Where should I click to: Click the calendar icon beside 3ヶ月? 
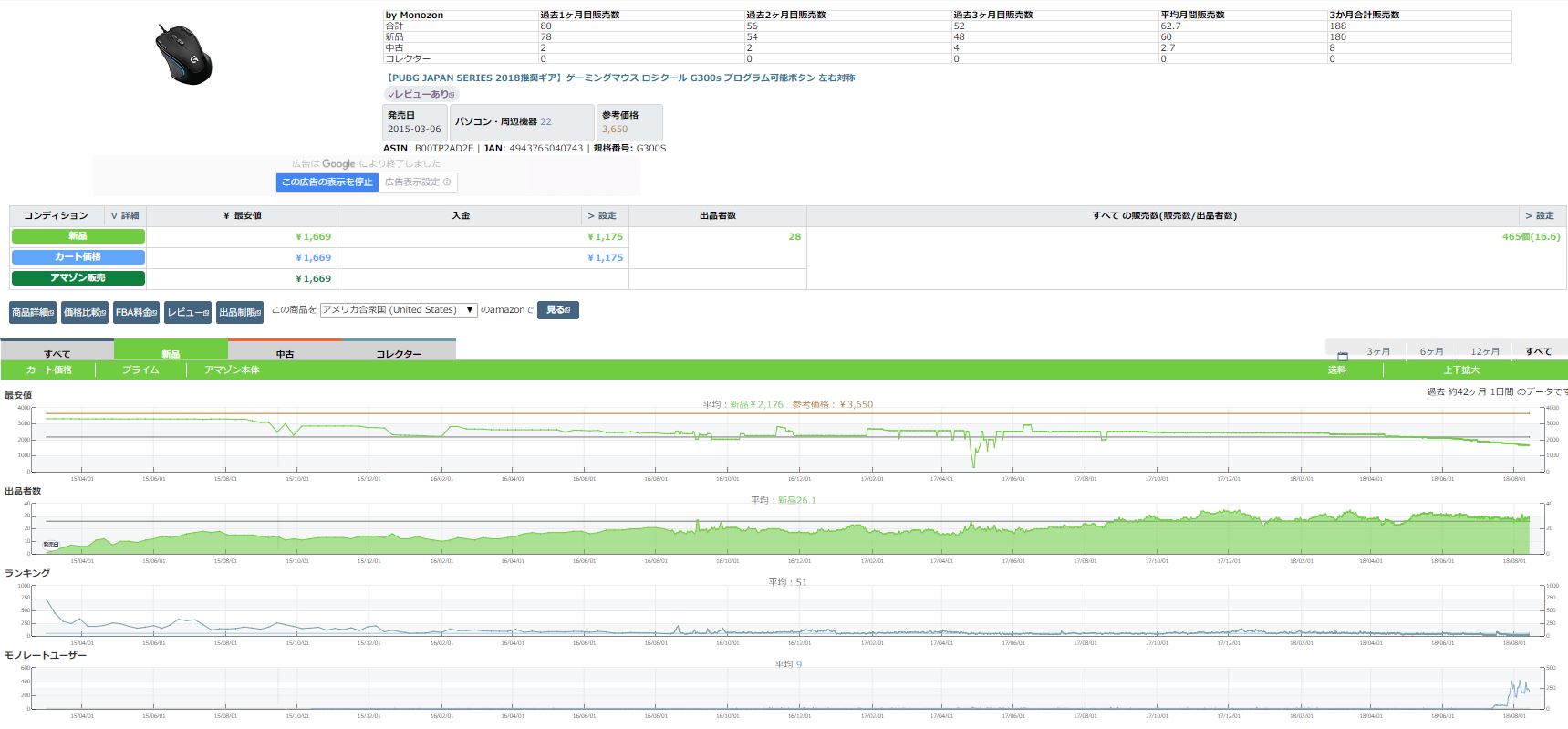[x=1342, y=355]
